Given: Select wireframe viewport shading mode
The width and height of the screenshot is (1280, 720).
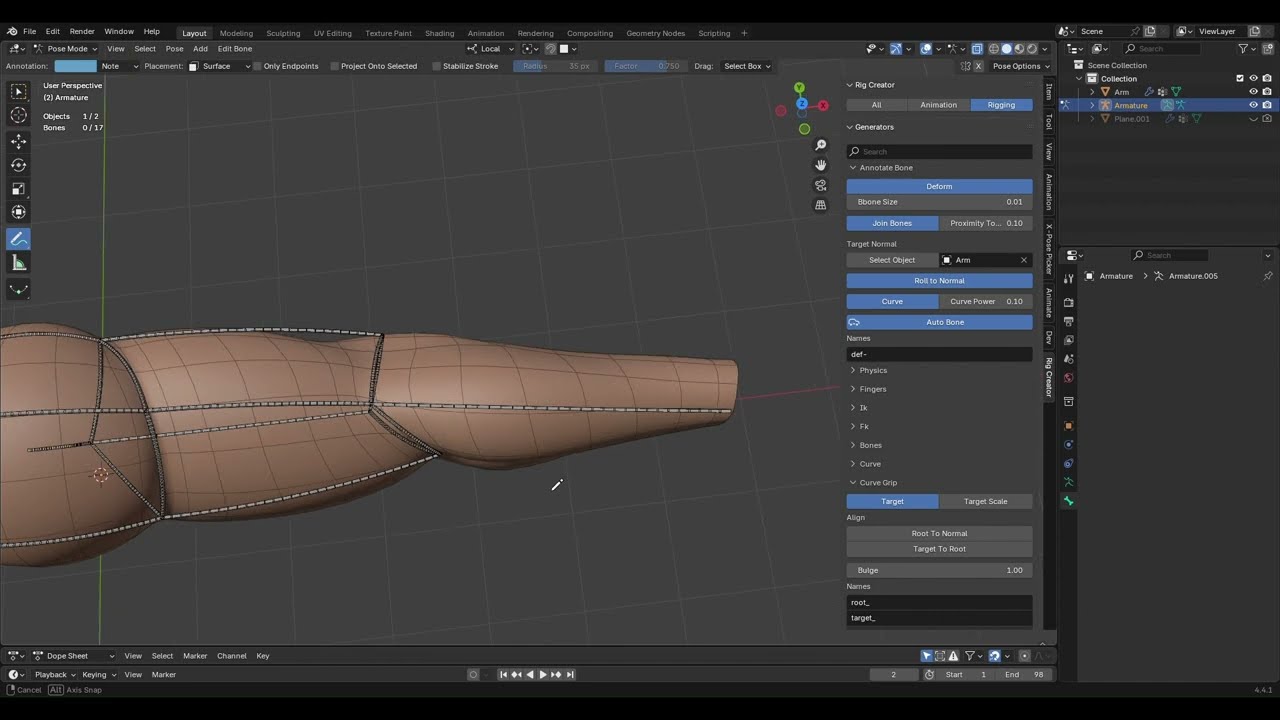Looking at the screenshot, I should pos(994,48).
